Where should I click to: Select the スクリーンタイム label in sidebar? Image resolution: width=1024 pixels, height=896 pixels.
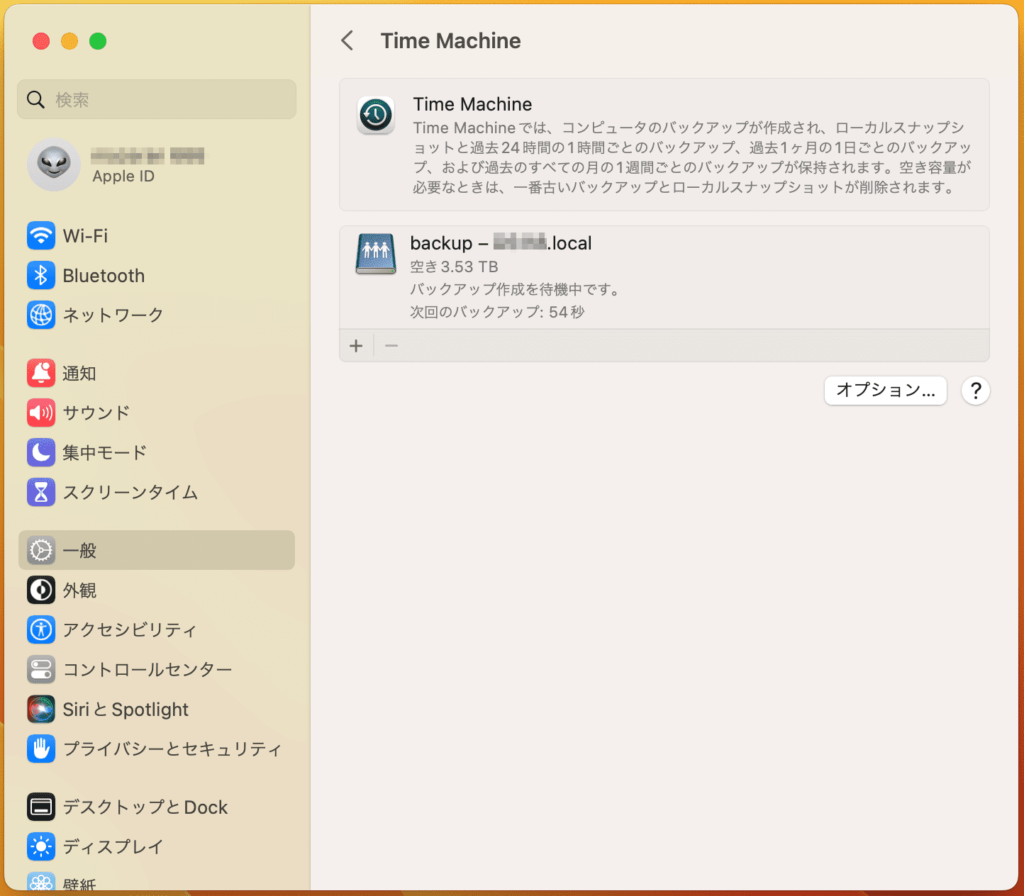(130, 492)
